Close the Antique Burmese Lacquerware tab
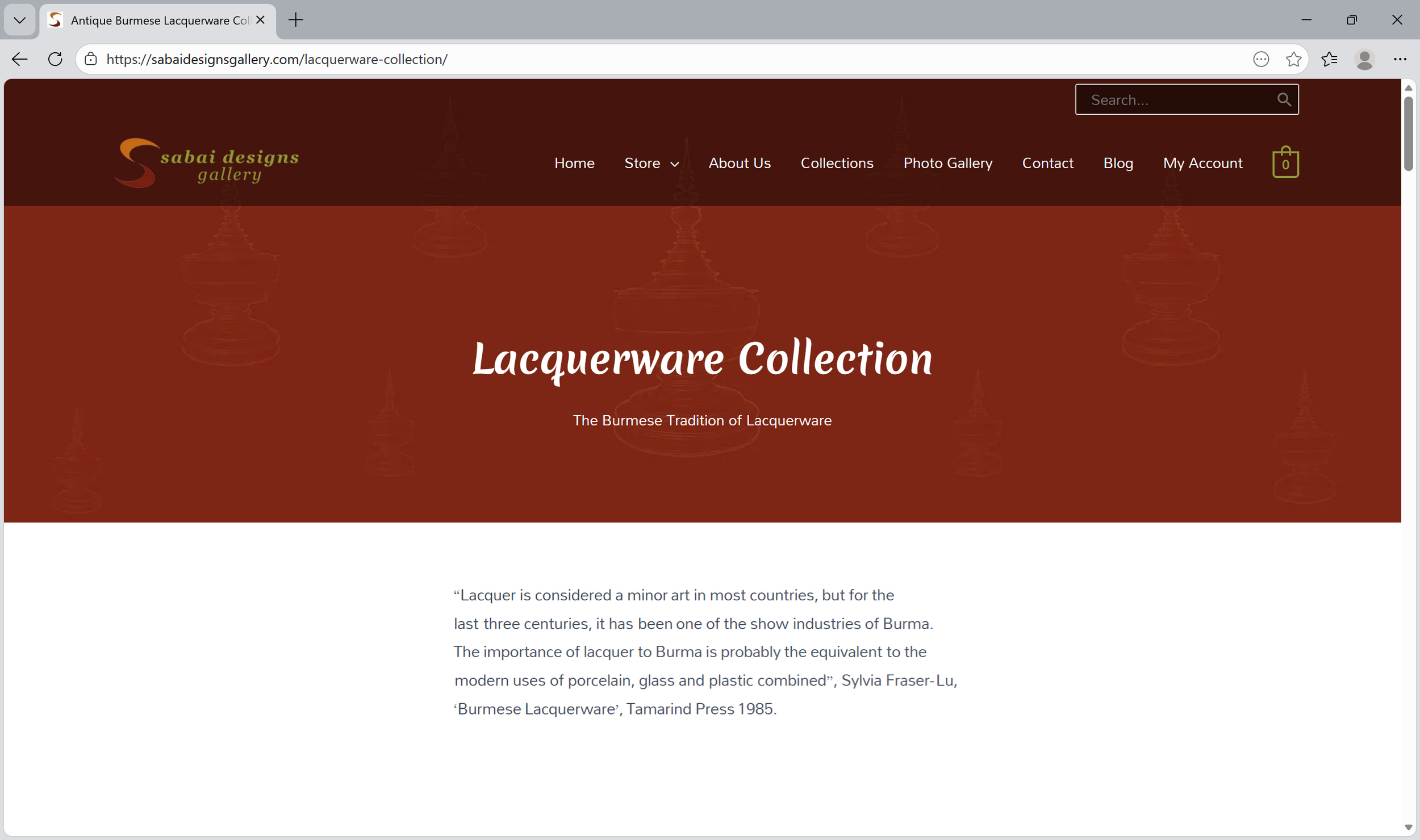The width and height of the screenshot is (1420, 840). coord(261,20)
